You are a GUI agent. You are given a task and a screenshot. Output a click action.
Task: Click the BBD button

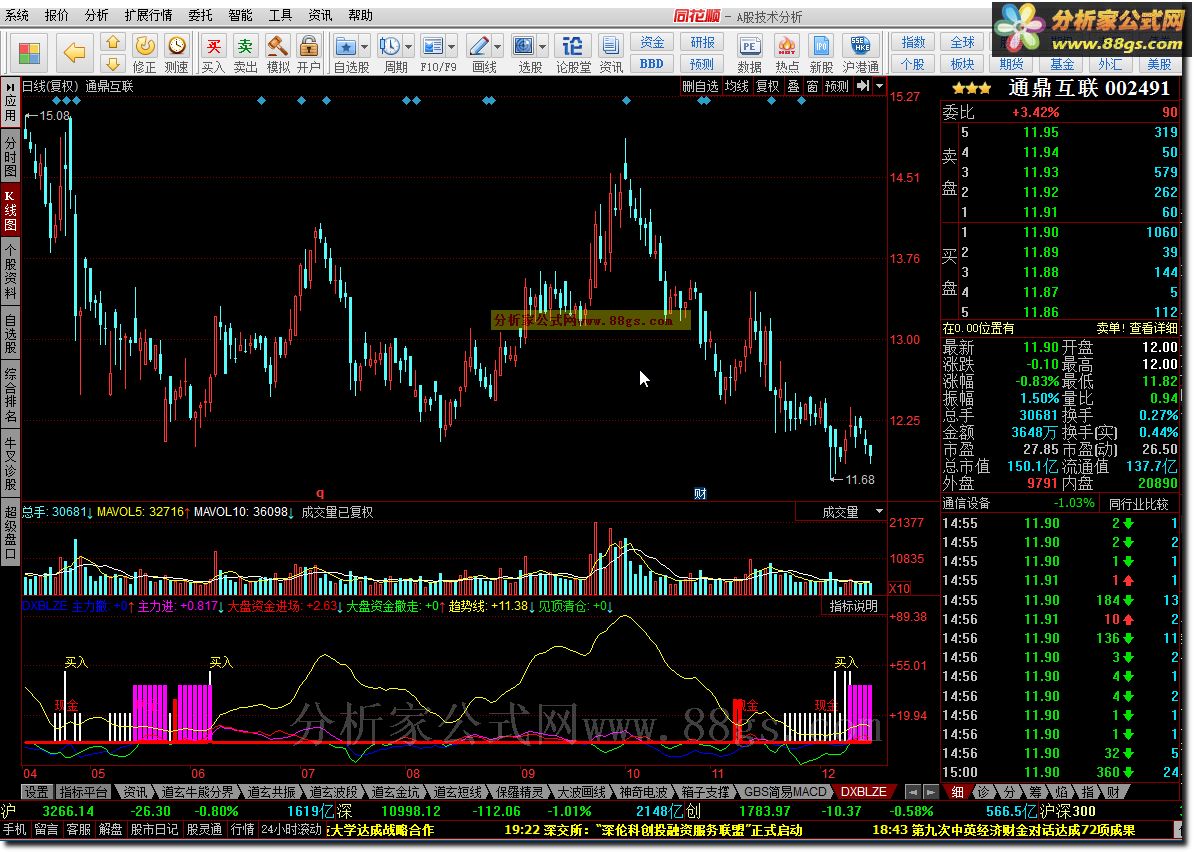pyautogui.click(x=652, y=63)
